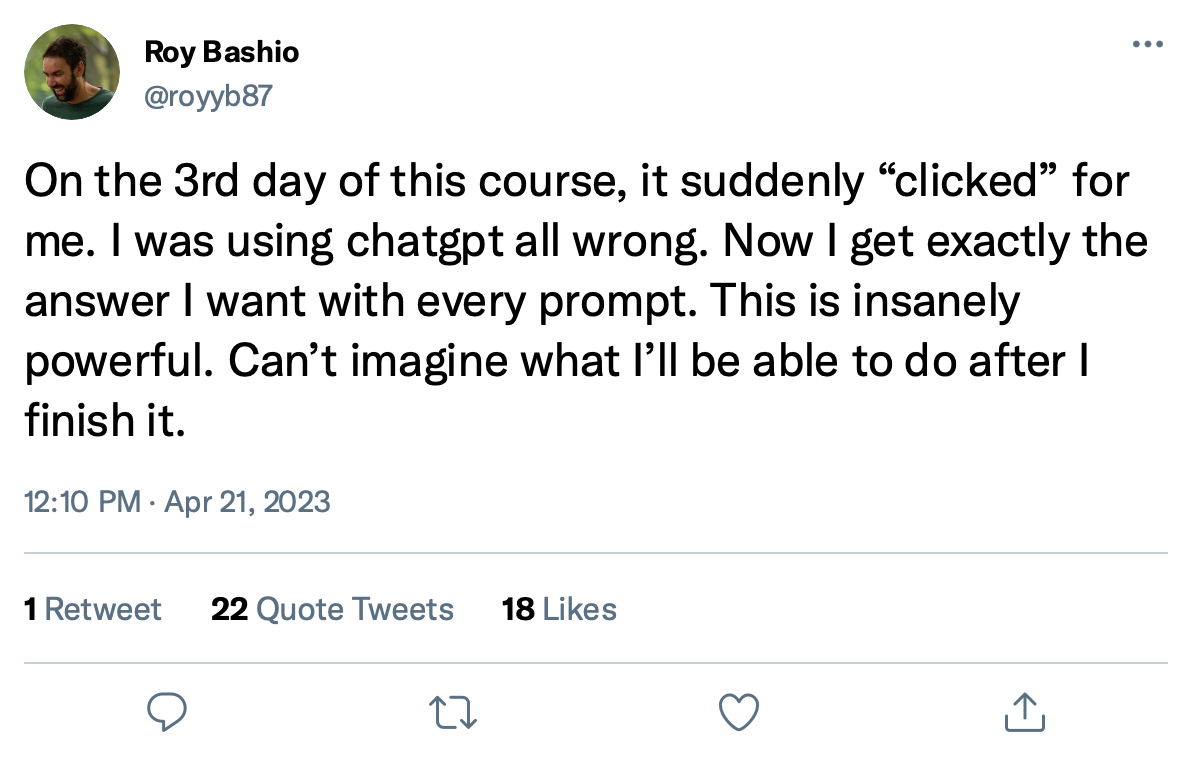
Task: Visit the @royyb87 handle link
Action: (x=208, y=96)
